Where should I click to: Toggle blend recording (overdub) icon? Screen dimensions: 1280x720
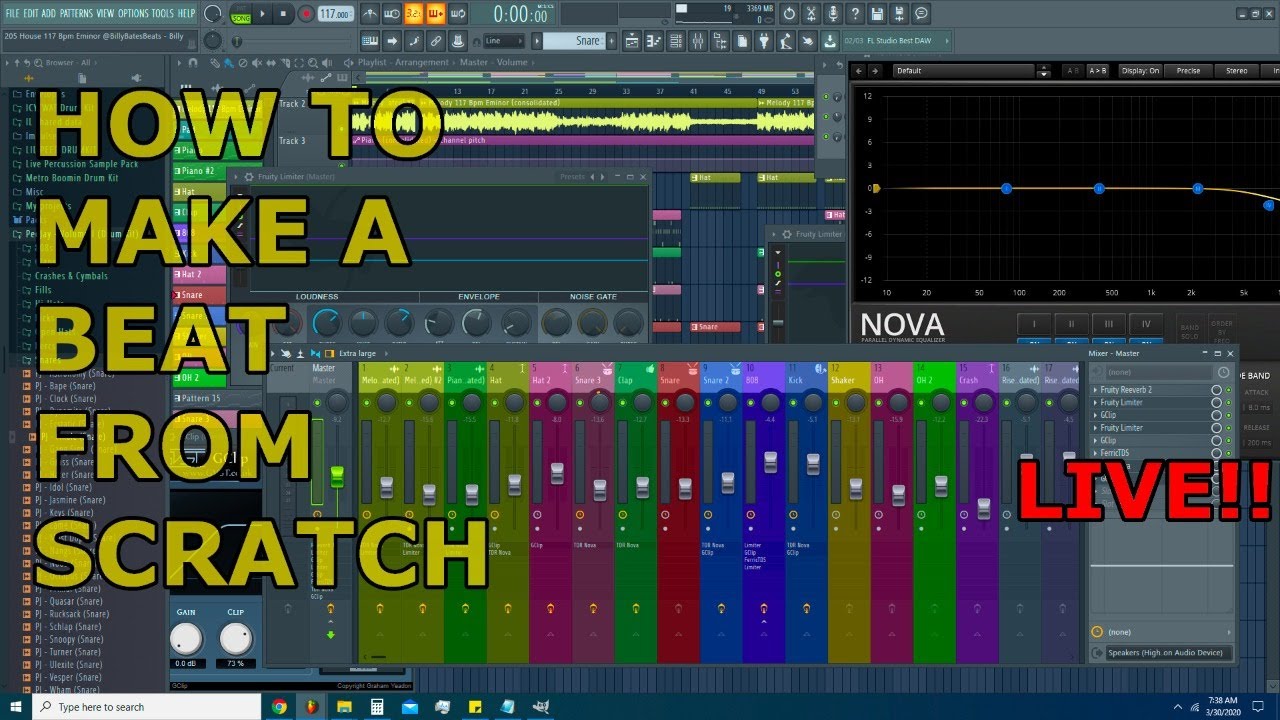[x=436, y=14]
